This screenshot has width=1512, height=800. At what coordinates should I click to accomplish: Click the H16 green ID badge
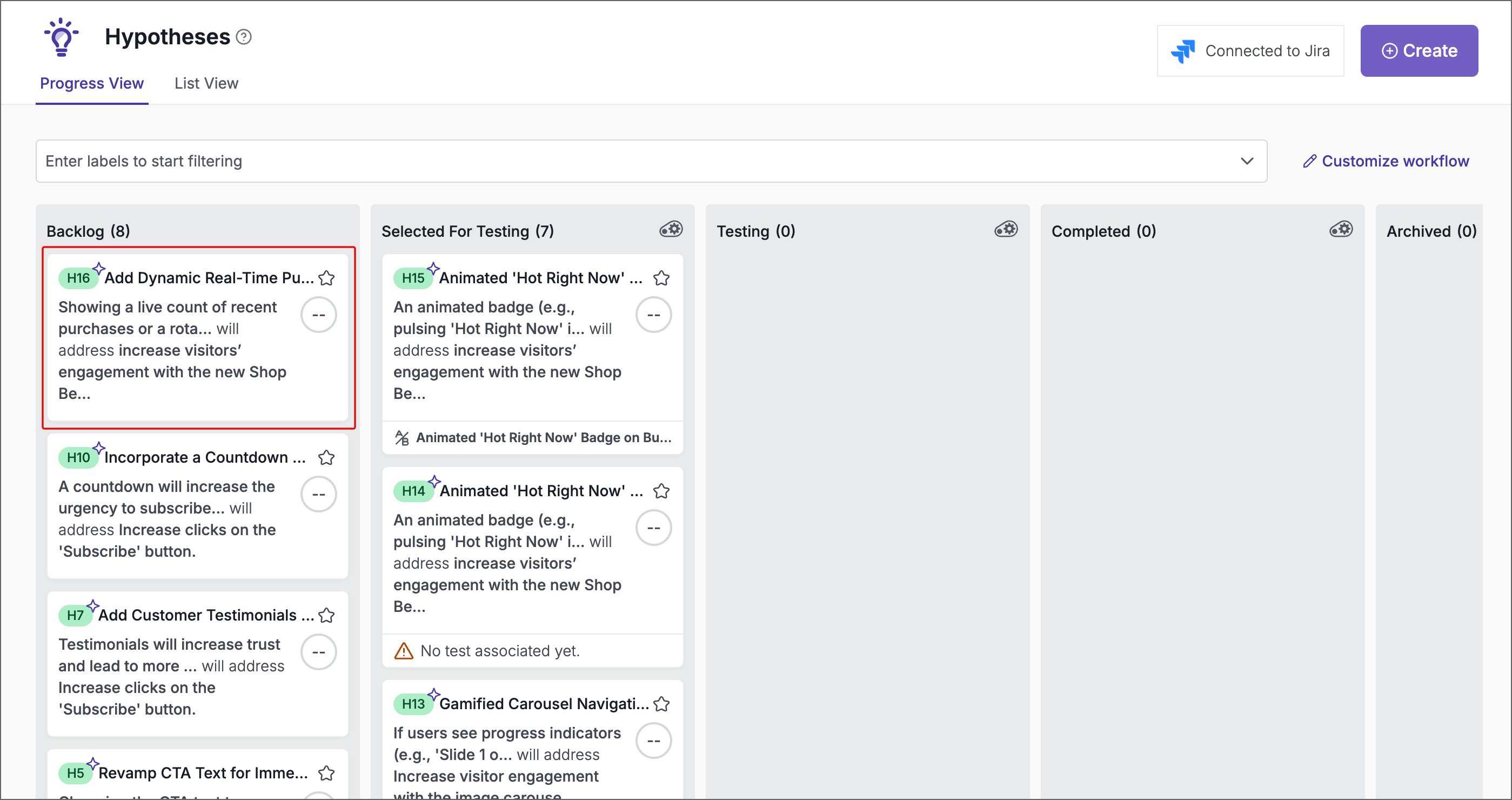coord(78,278)
